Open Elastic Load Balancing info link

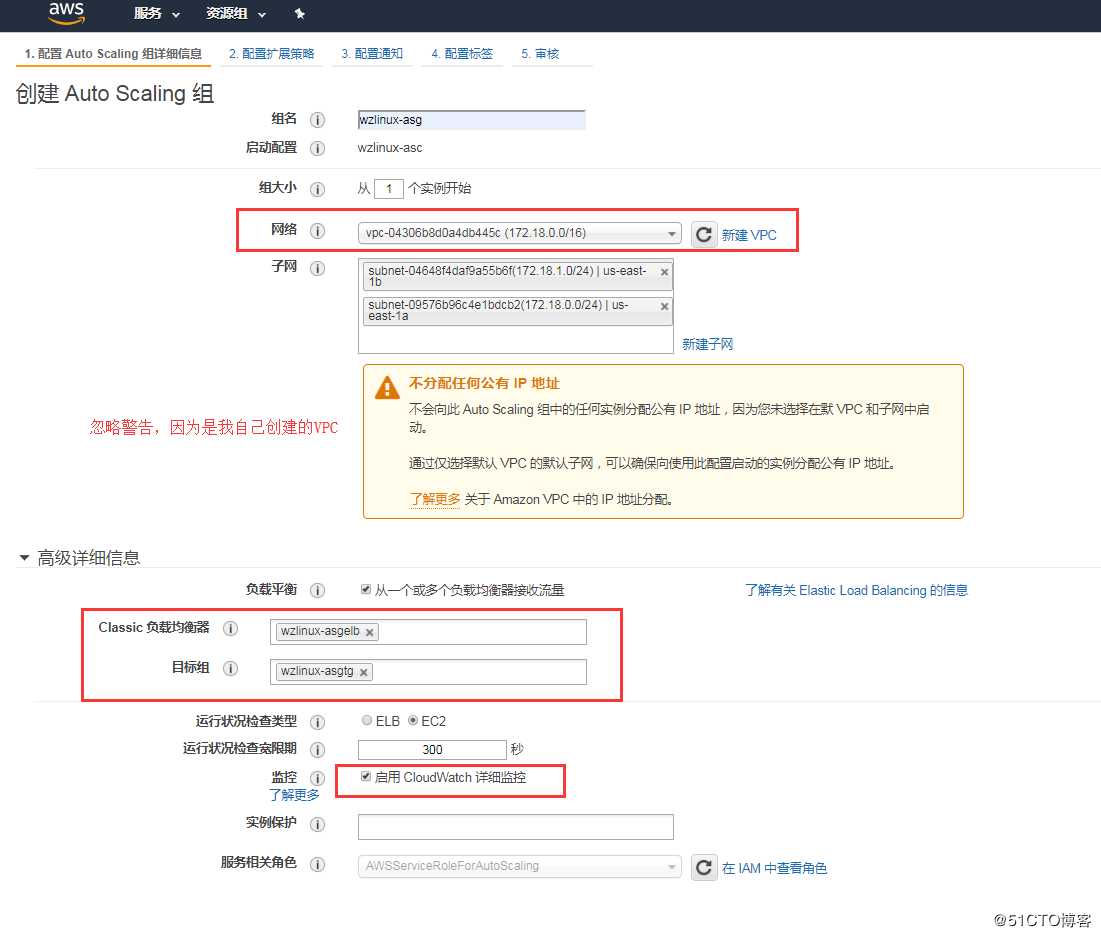(x=856, y=591)
